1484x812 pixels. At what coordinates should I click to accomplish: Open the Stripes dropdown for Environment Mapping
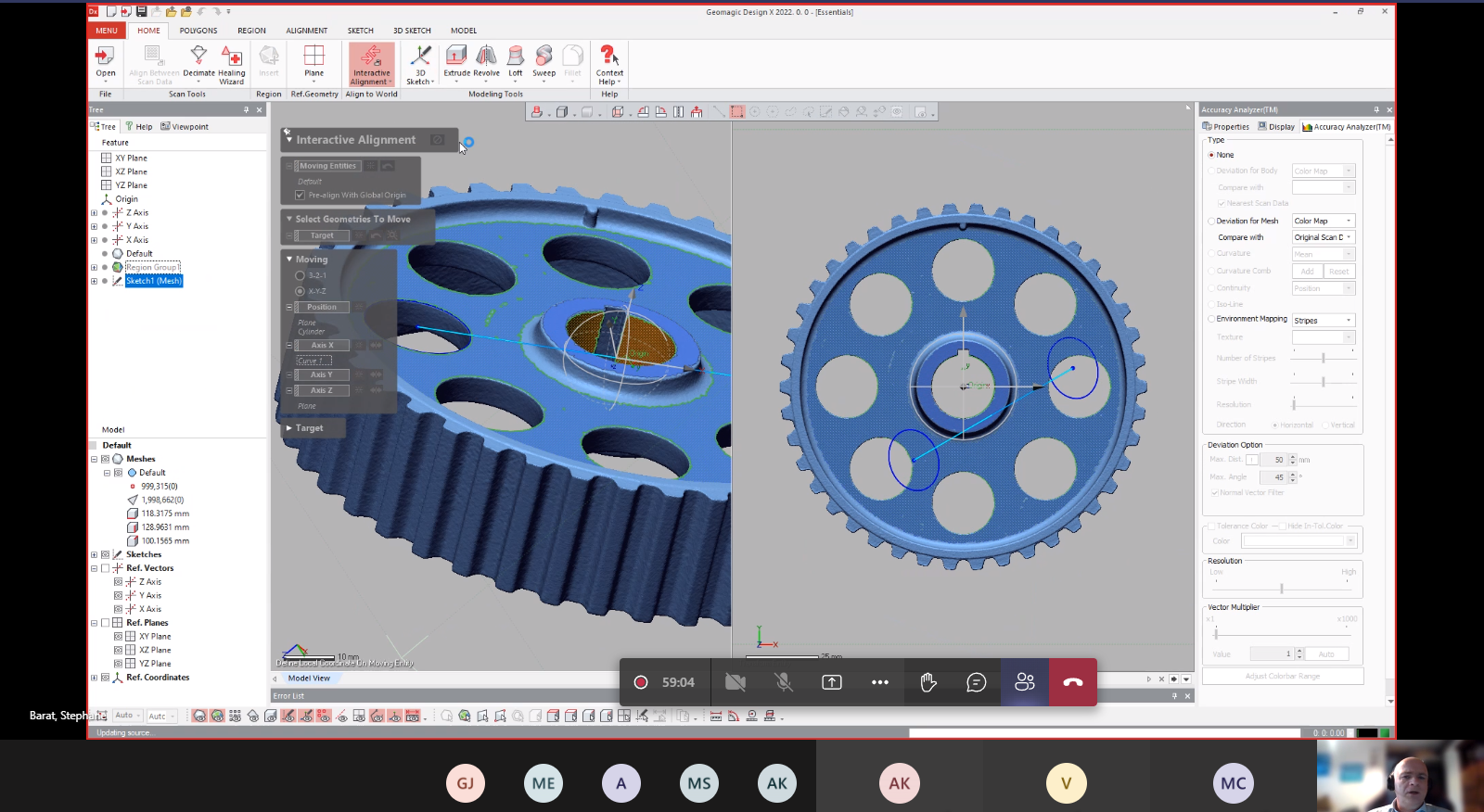pyautogui.click(x=1324, y=321)
